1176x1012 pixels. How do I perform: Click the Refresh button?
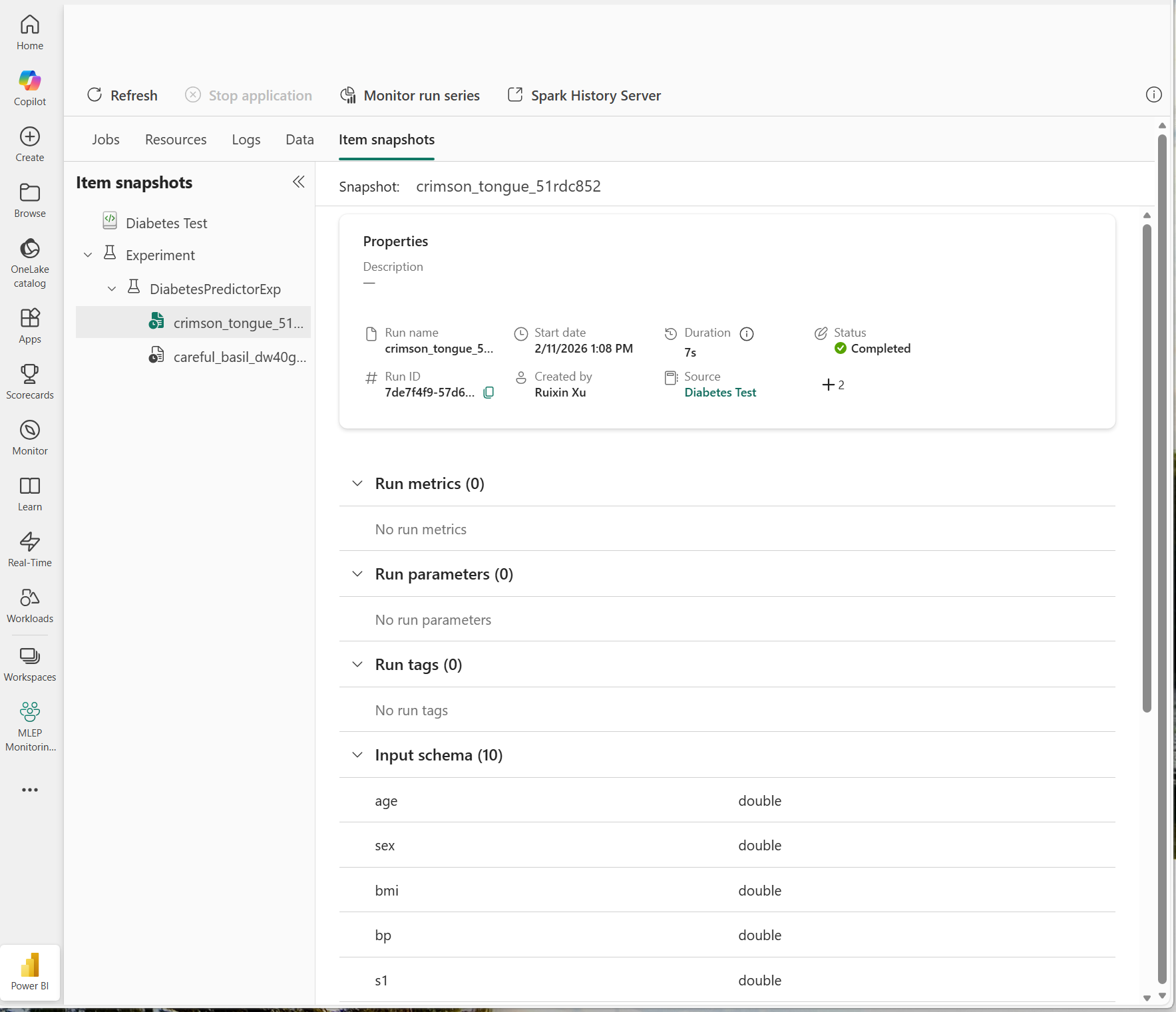click(122, 95)
